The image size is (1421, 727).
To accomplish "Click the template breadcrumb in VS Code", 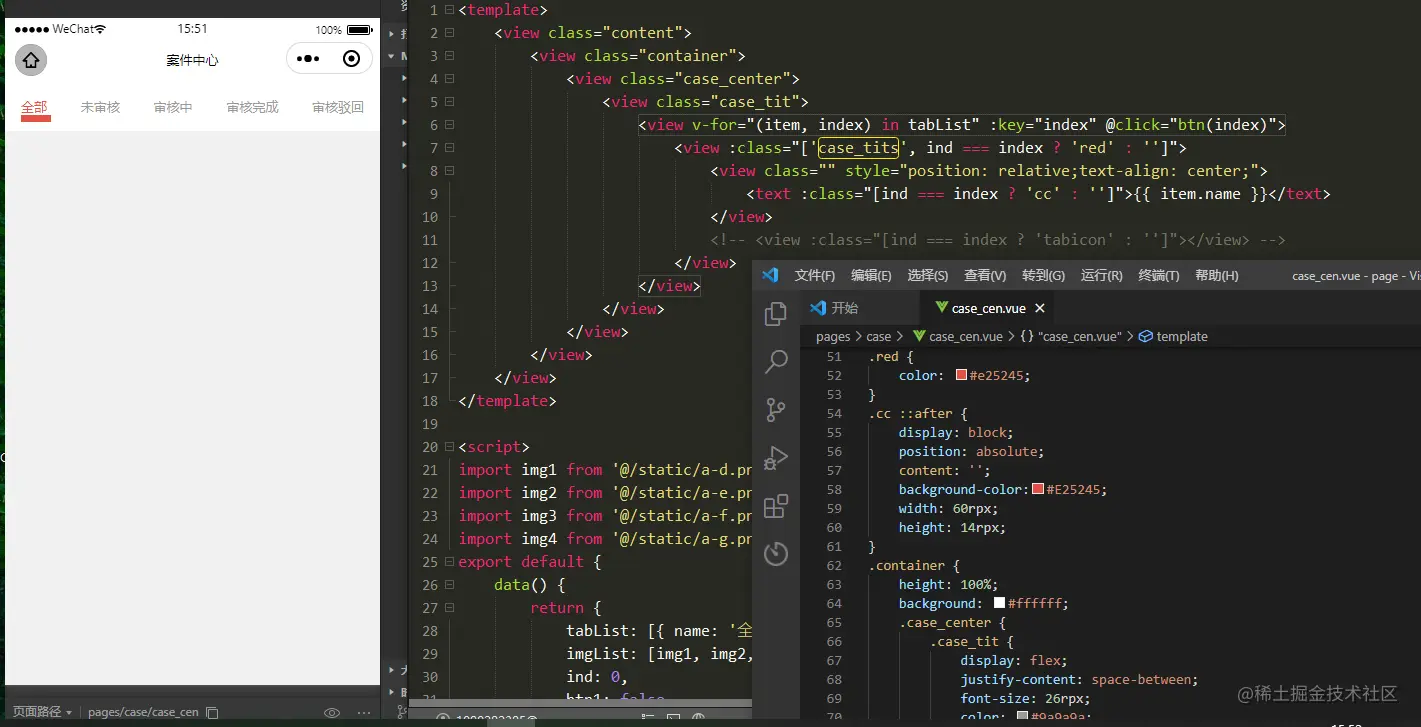I will click(1173, 337).
